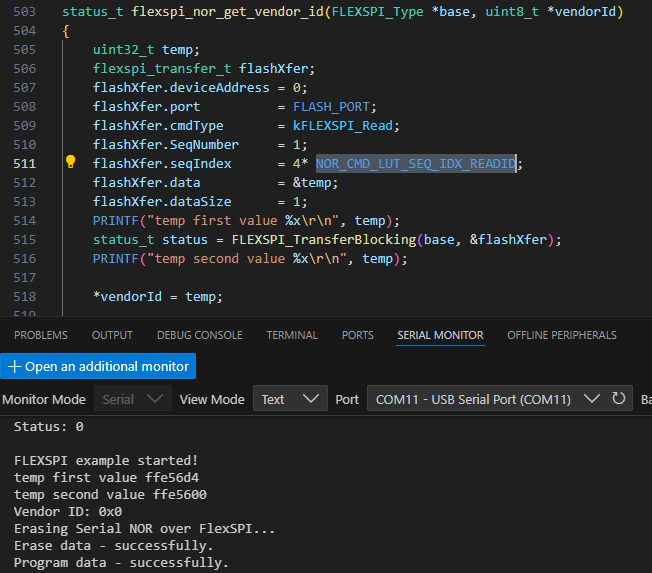The width and height of the screenshot is (652, 573).
Task: Click the uint32_t temp declaration on line 505
Action: tap(146, 50)
